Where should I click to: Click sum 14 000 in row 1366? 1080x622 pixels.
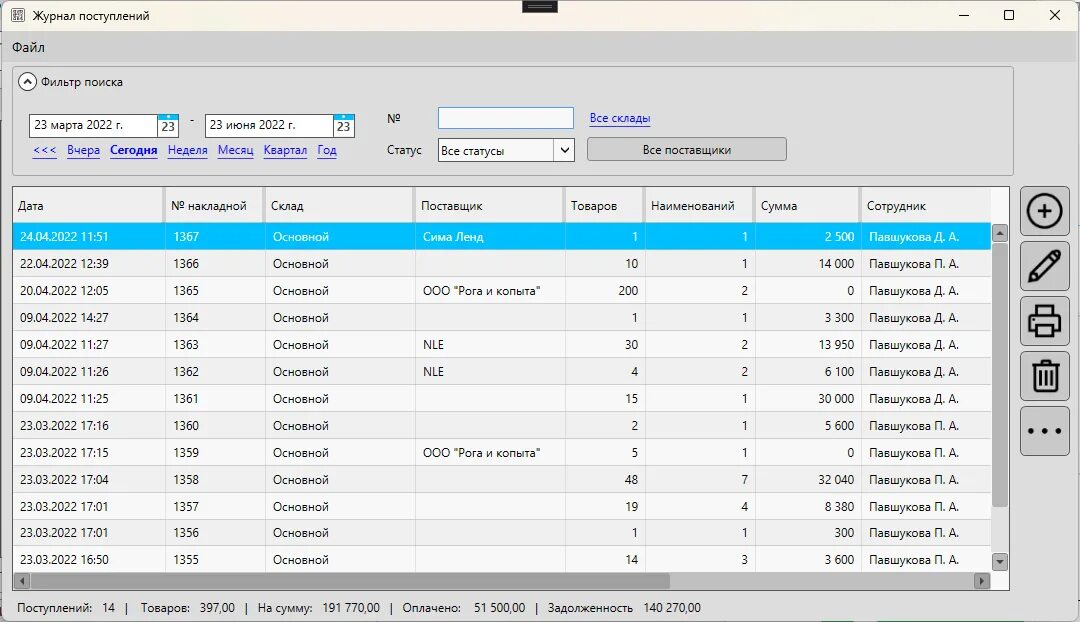pos(808,264)
